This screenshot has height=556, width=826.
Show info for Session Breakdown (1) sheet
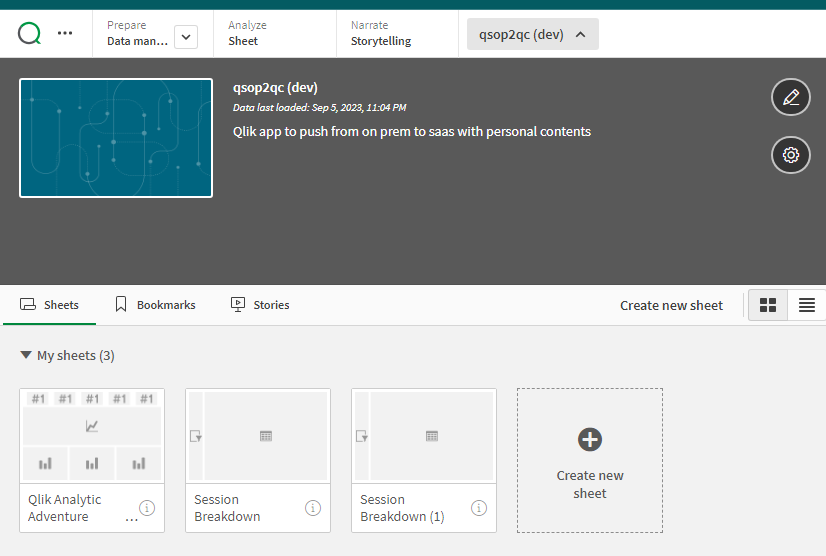tap(479, 508)
